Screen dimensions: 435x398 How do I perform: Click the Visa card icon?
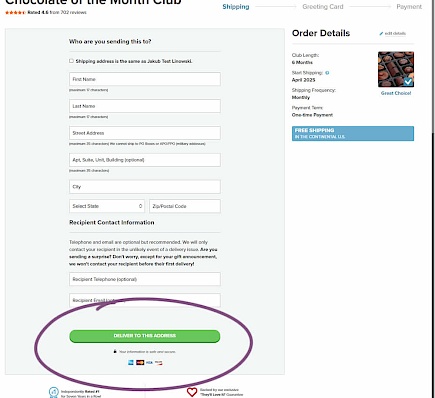[x=149, y=362]
